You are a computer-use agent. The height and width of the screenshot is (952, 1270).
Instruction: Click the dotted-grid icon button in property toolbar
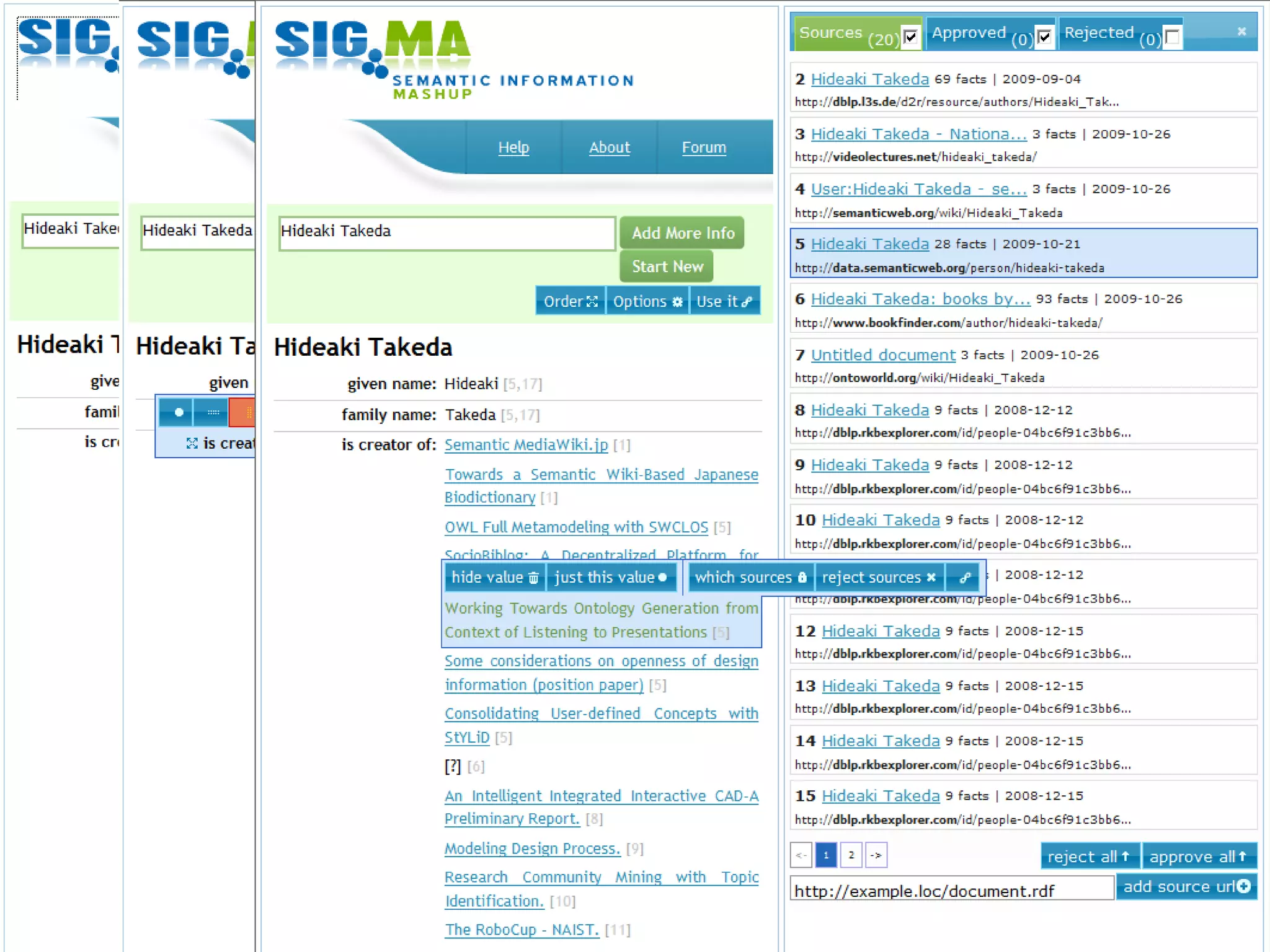point(213,412)
